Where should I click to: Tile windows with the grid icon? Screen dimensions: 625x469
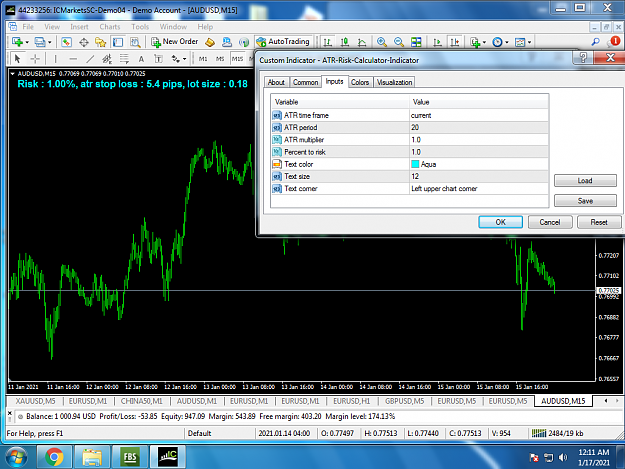pos(416,42)
